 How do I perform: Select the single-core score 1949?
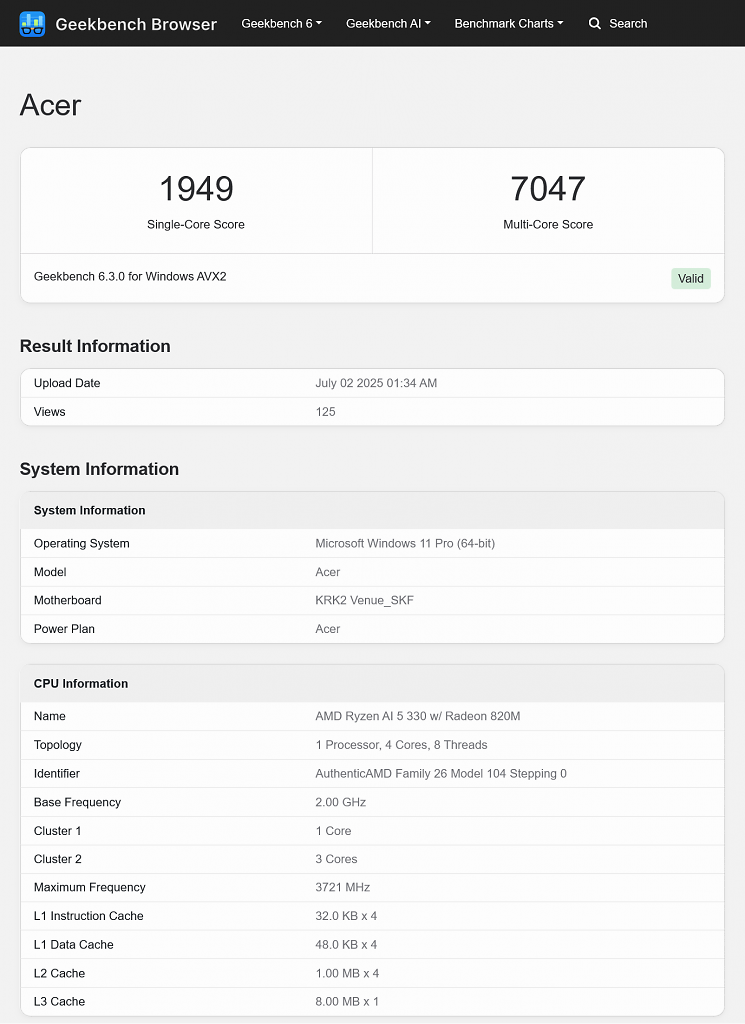pyautogui.click(x=196, y=189)
